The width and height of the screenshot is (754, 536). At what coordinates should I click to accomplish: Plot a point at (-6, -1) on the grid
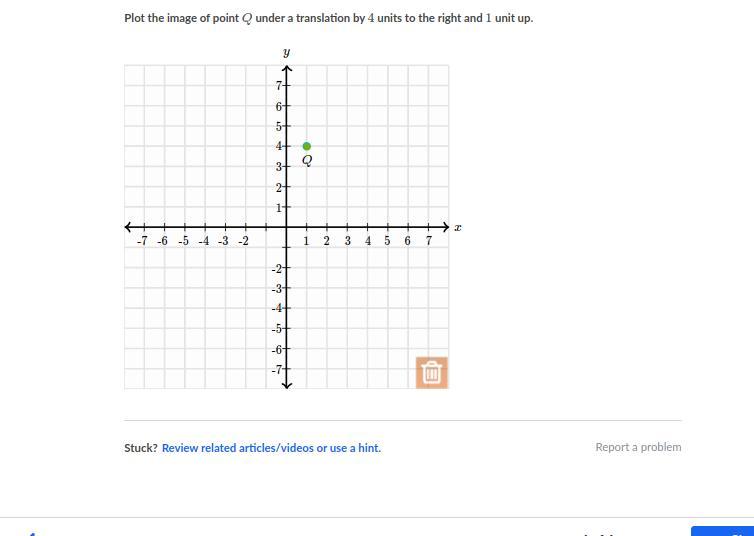[x=164, y=247]
